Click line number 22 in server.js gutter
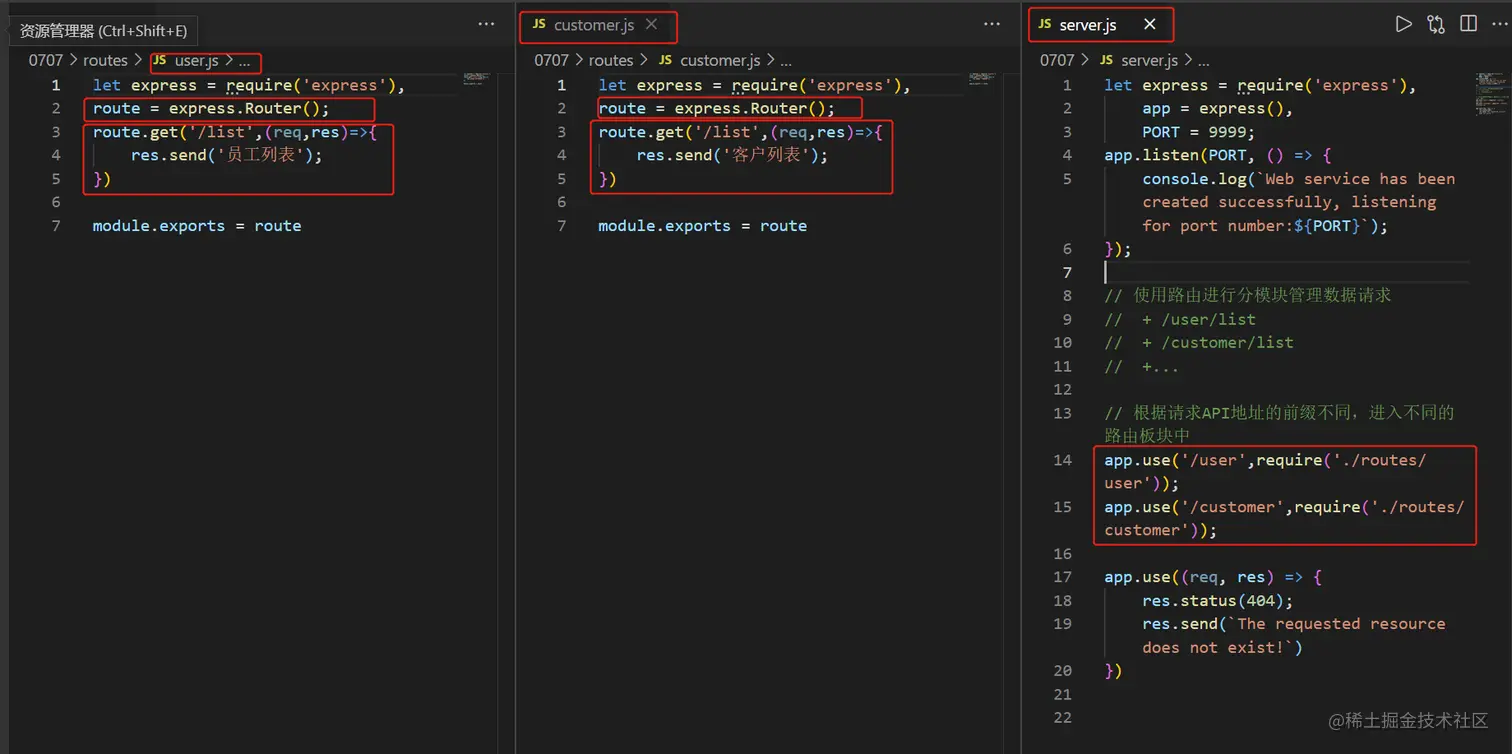 click(1062, 718)
